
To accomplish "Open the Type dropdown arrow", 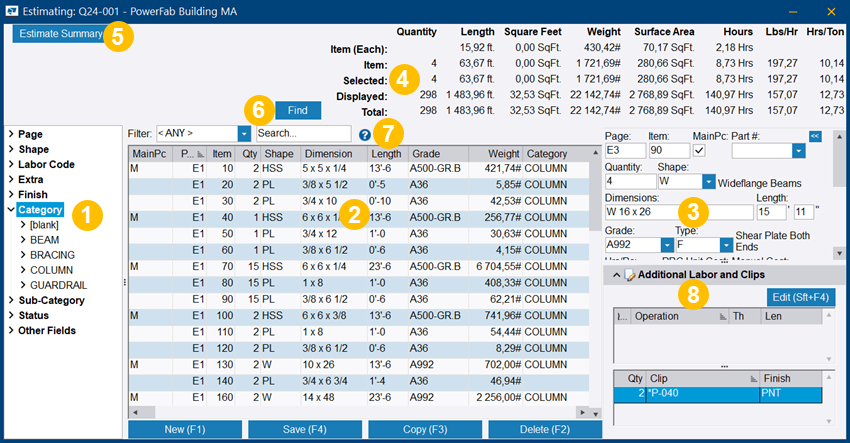I will [726, 245].
